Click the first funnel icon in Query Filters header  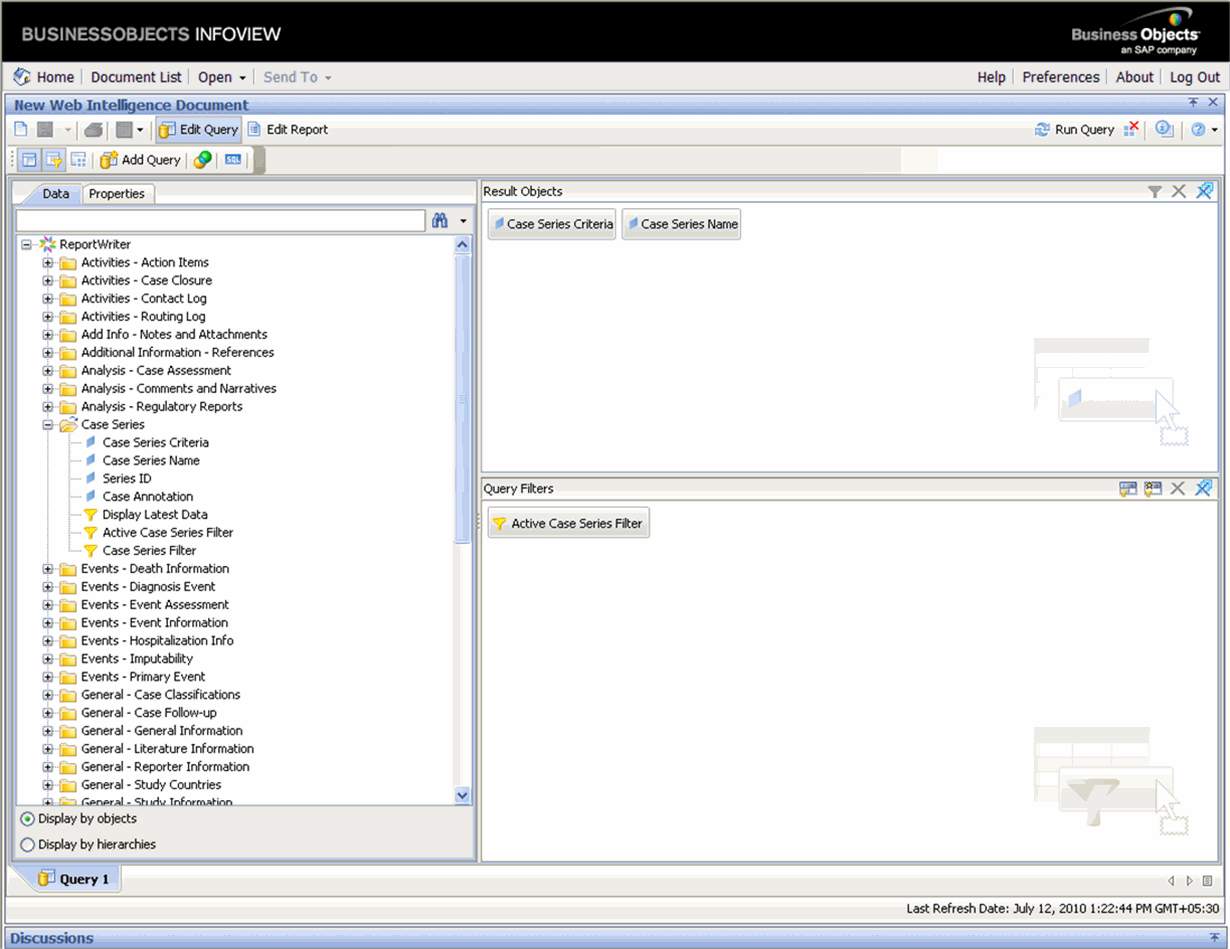point(1128,489)
